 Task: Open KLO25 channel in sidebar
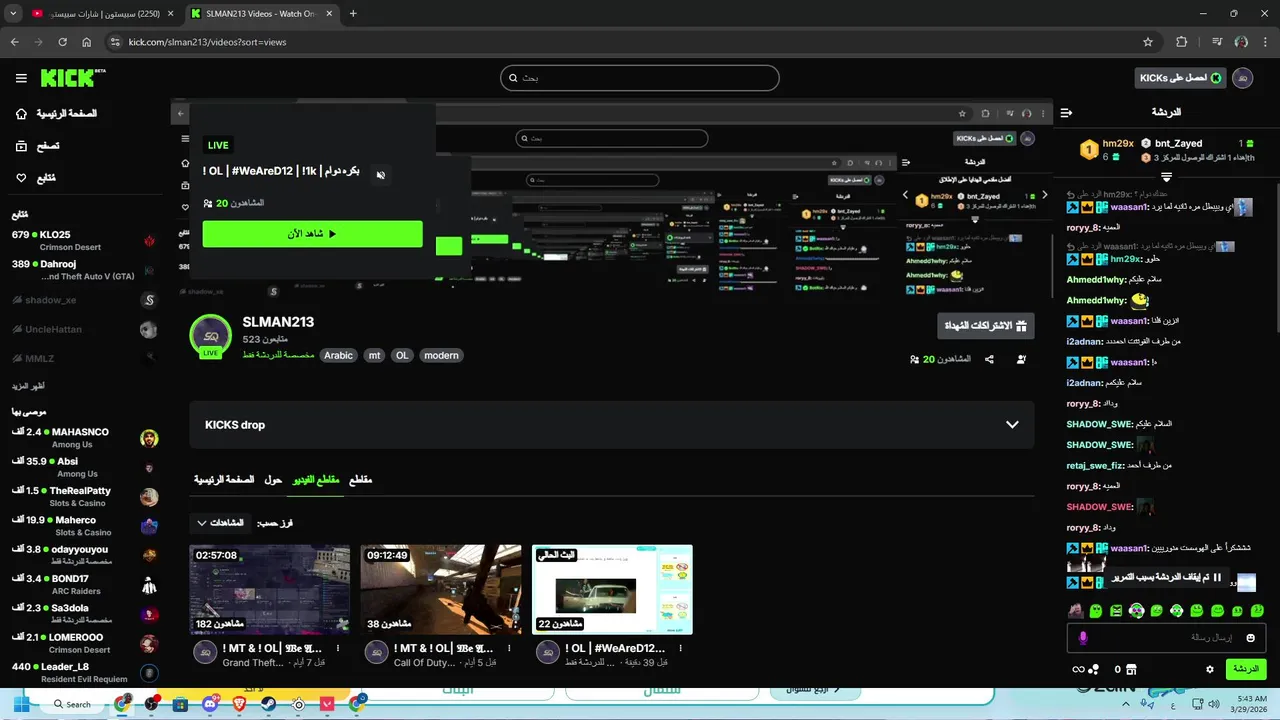(84, 240)
